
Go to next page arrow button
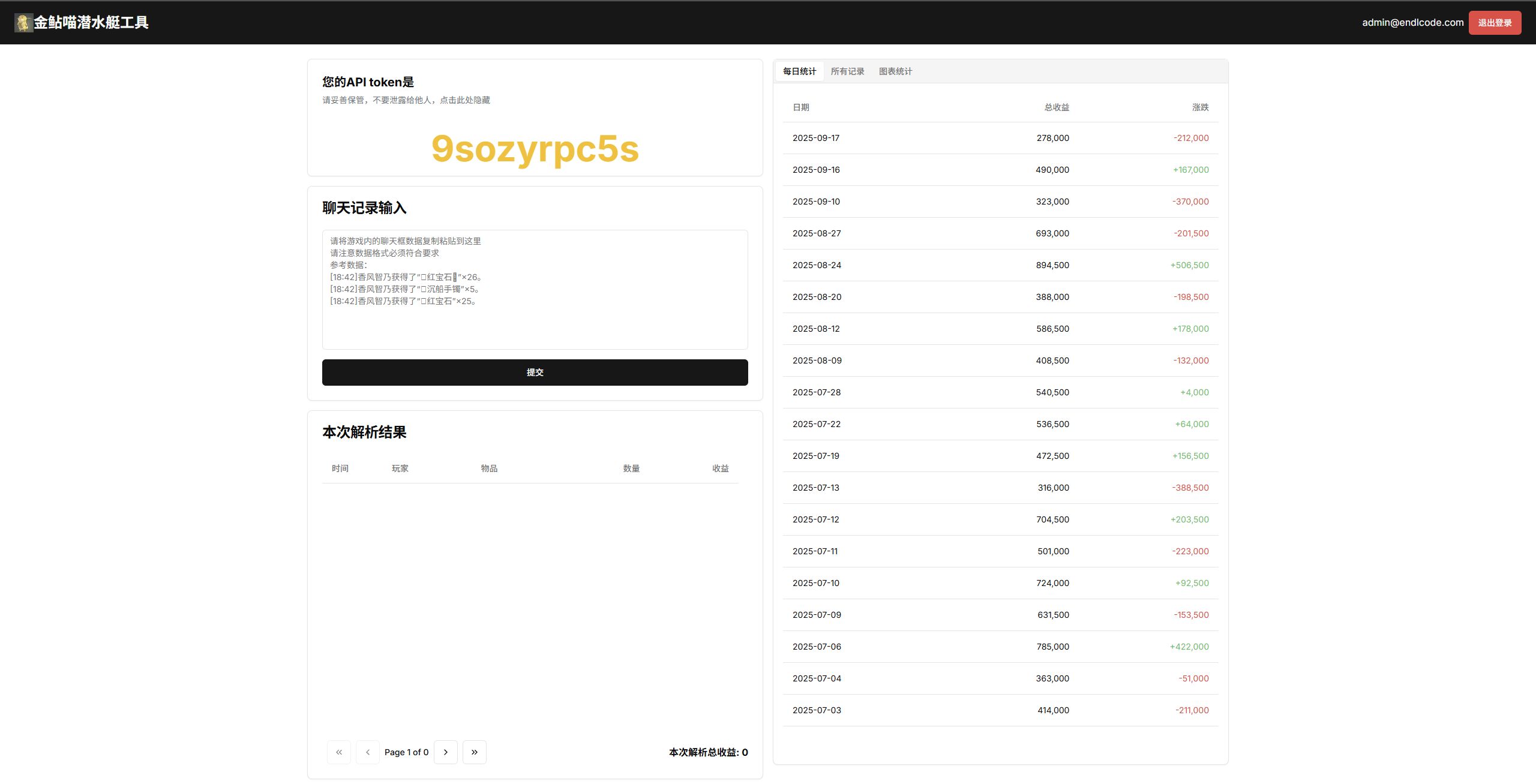(446, 752)
